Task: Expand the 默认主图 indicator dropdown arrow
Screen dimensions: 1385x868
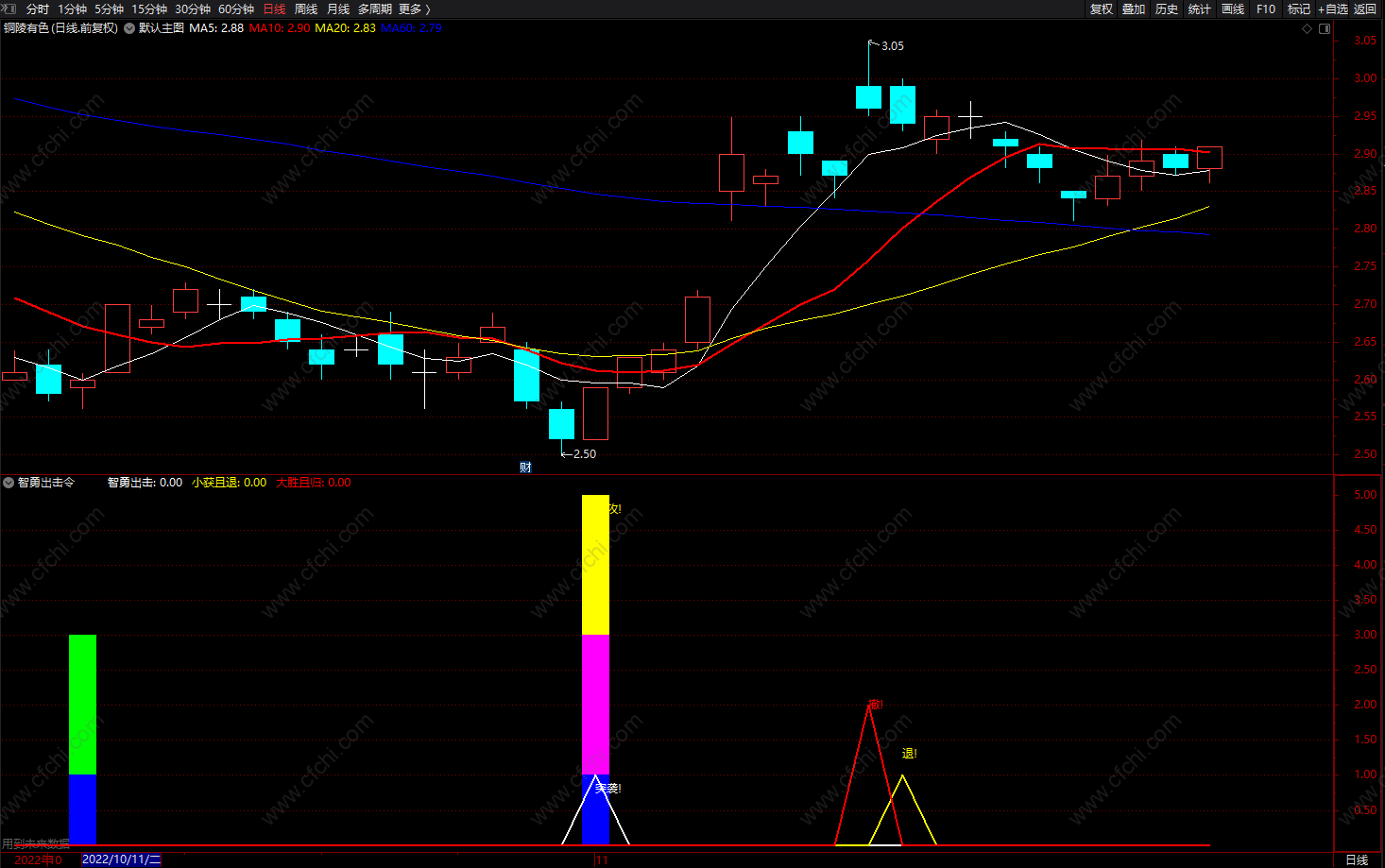Action: tap(129, 28)
